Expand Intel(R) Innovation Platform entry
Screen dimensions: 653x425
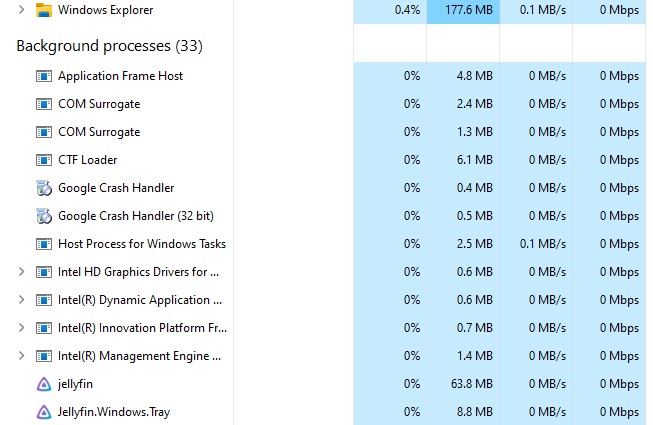coord(21,328)
